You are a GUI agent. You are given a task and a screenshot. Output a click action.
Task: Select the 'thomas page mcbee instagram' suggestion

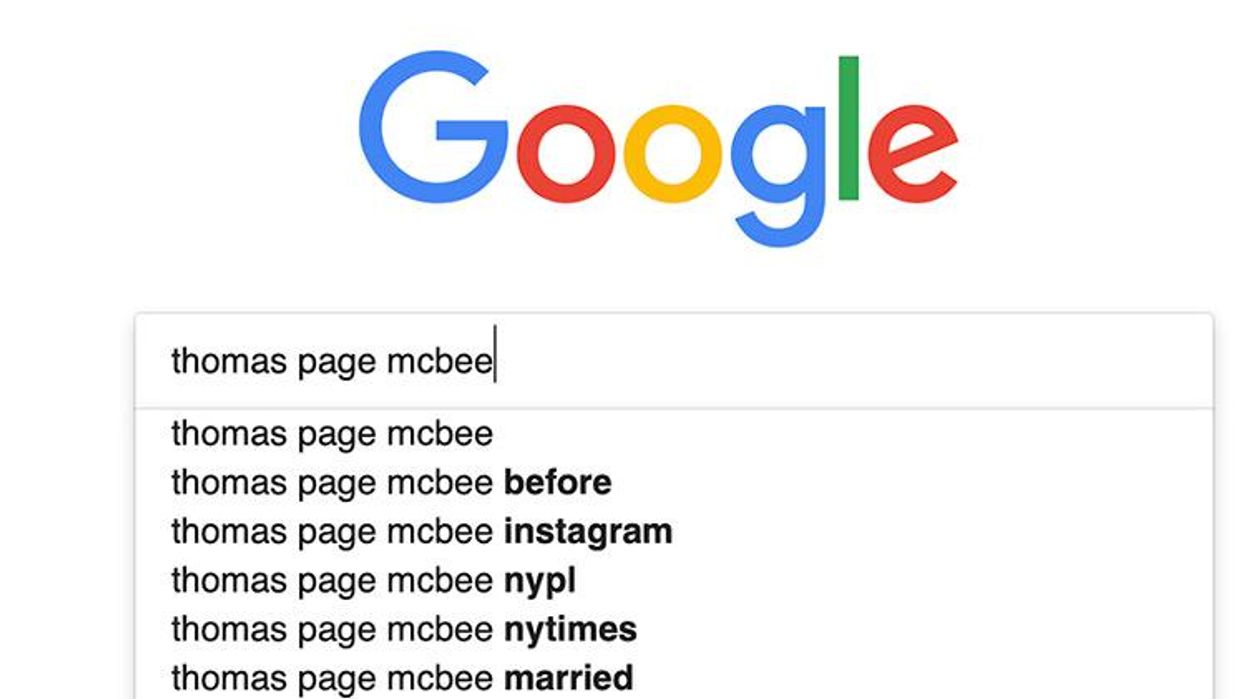point(420,531)
